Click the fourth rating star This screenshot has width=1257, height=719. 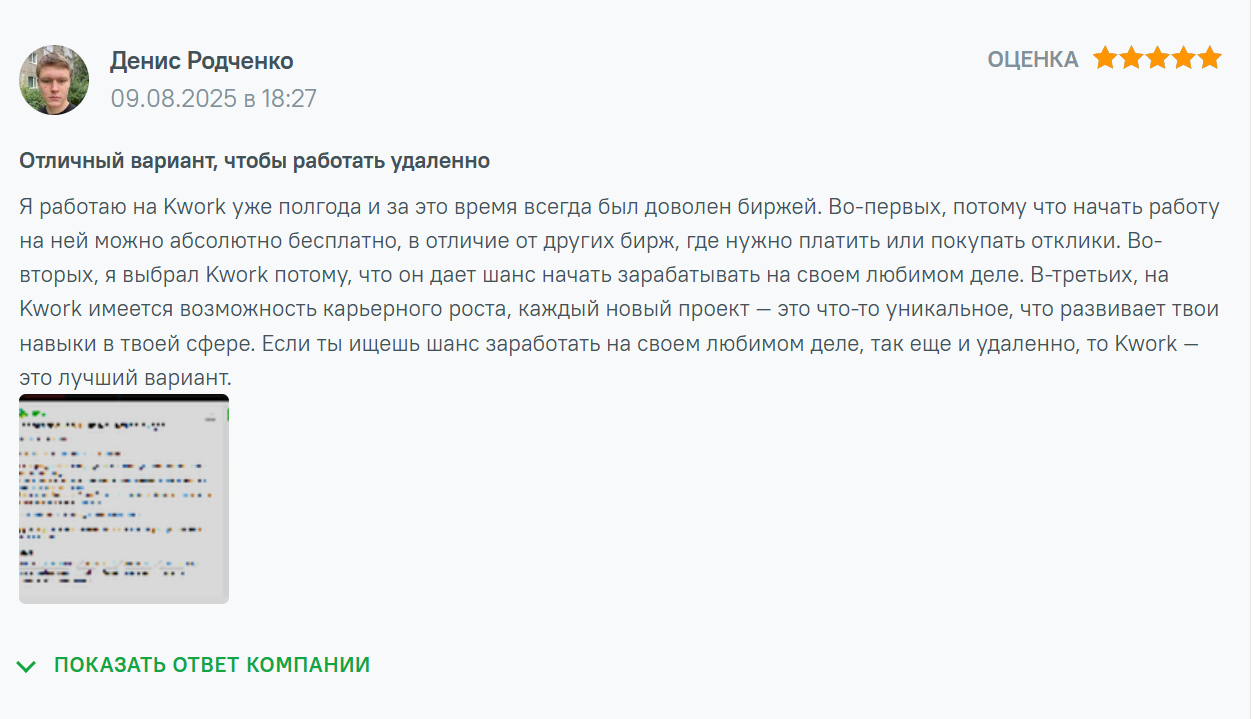click(1183, 58)
